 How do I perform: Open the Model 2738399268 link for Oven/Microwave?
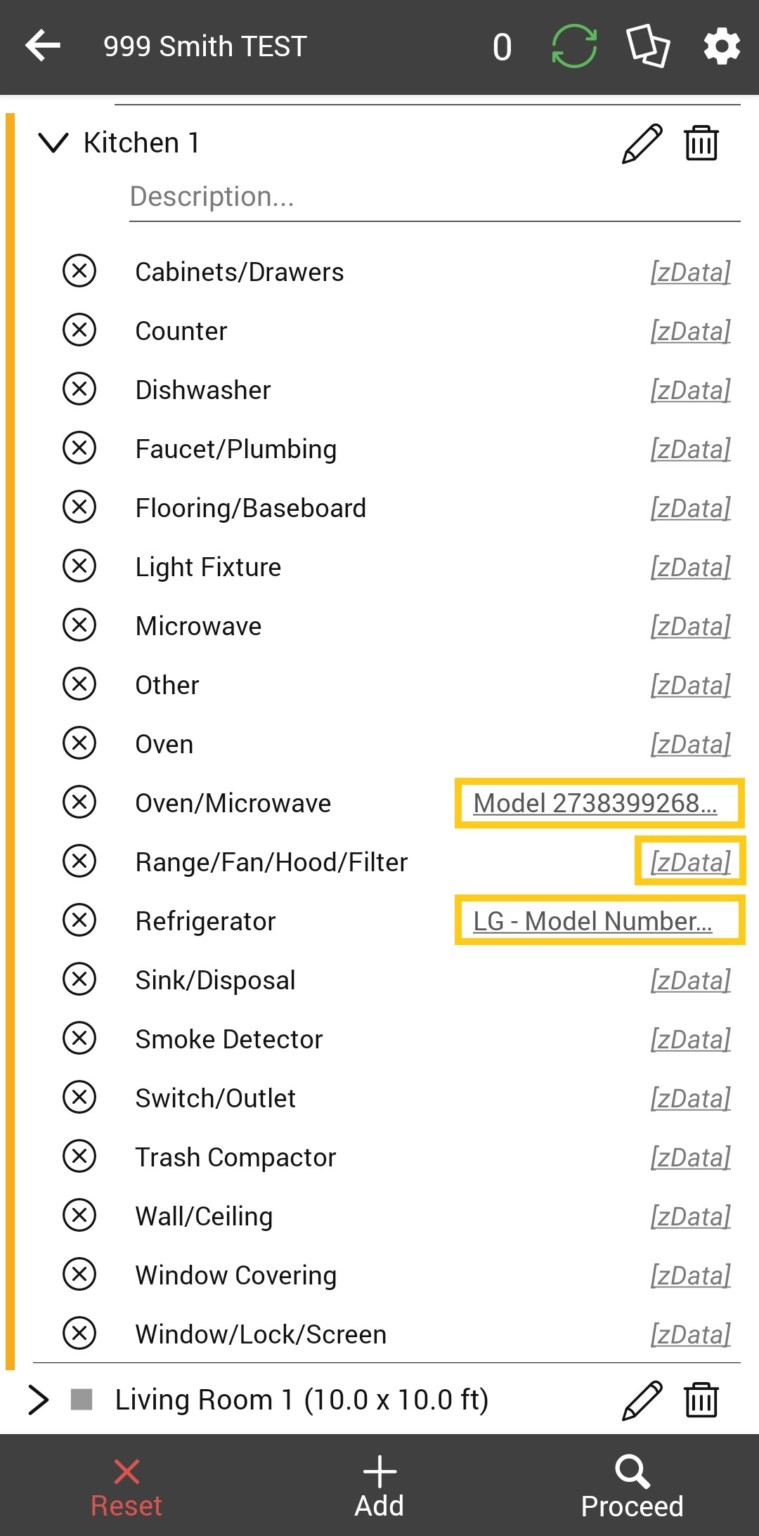(x=598, y=803)
